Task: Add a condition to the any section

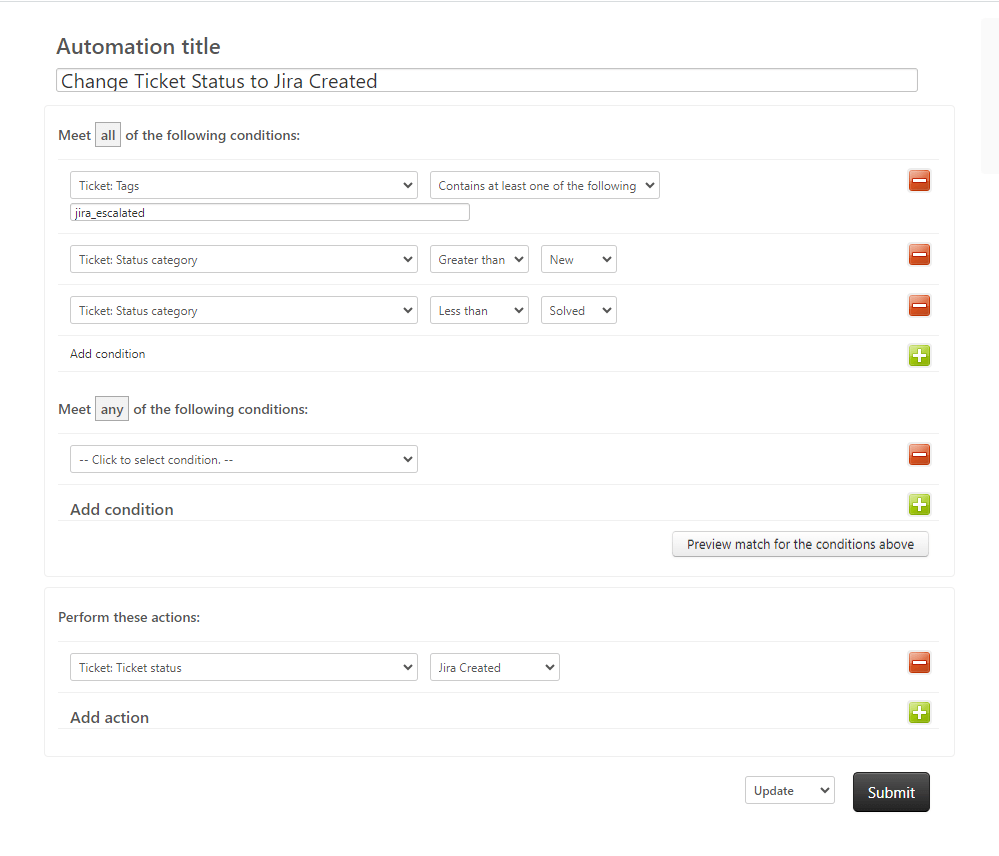Action: click(x=919, y=504)
